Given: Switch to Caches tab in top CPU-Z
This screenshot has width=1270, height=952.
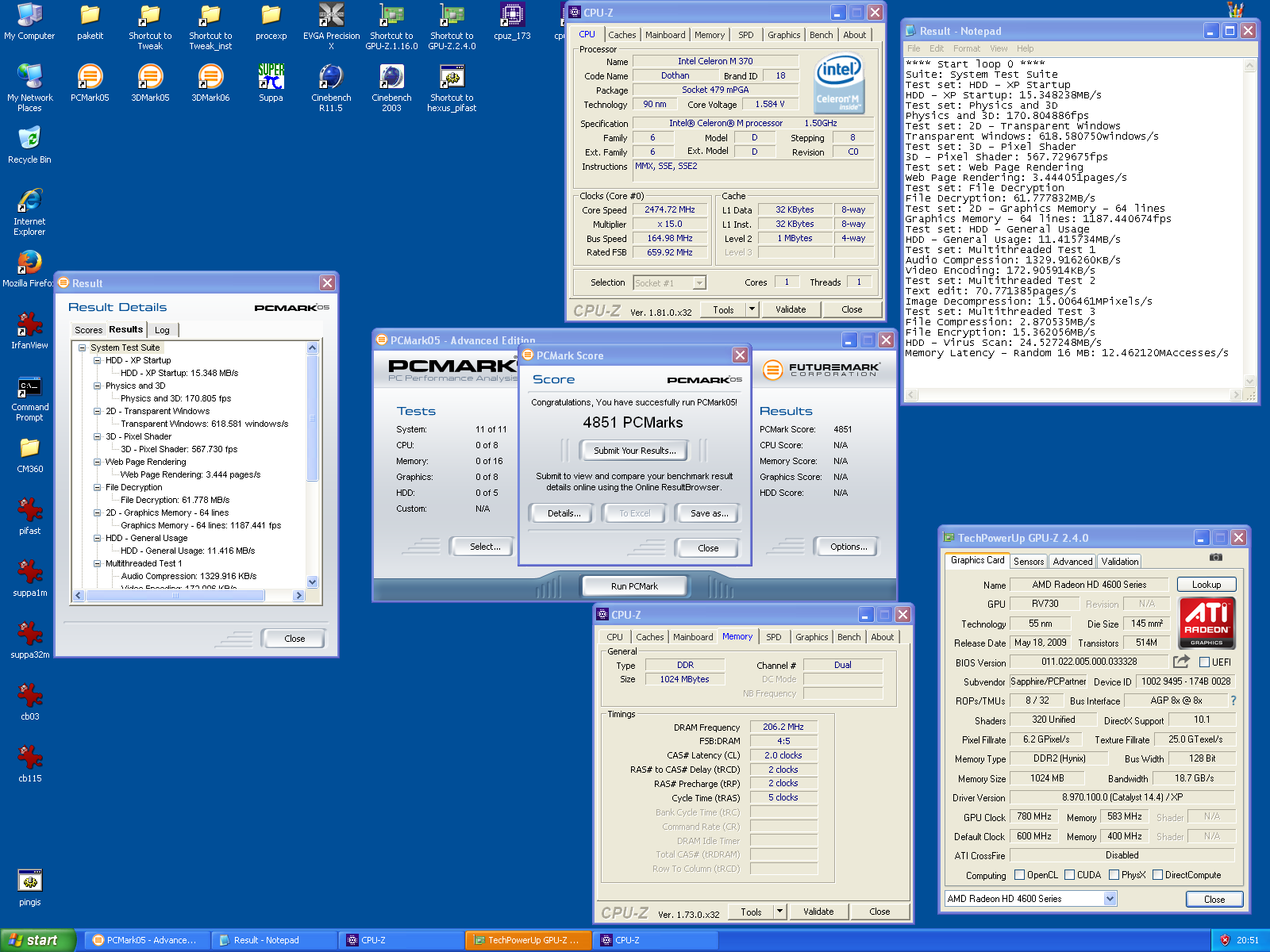Looking at the screenshot, I should click(622, 35).
